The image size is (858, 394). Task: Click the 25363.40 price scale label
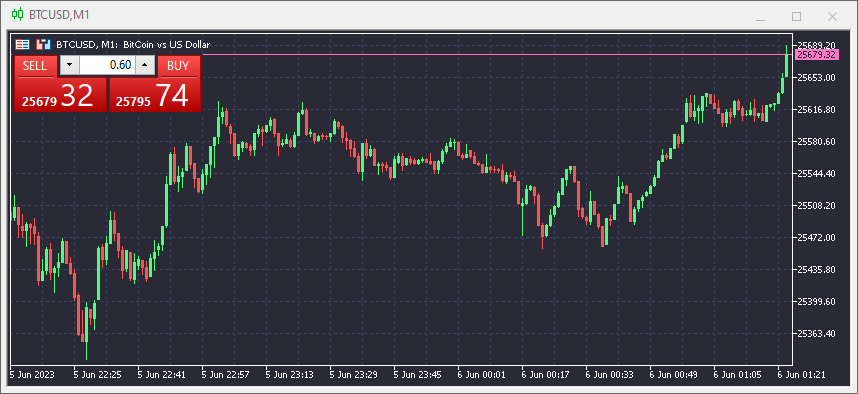click(815, 333)
